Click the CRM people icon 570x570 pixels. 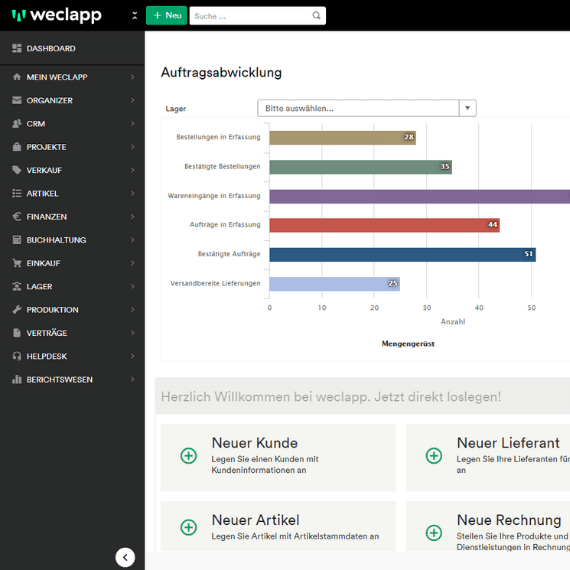coord(17,124)
